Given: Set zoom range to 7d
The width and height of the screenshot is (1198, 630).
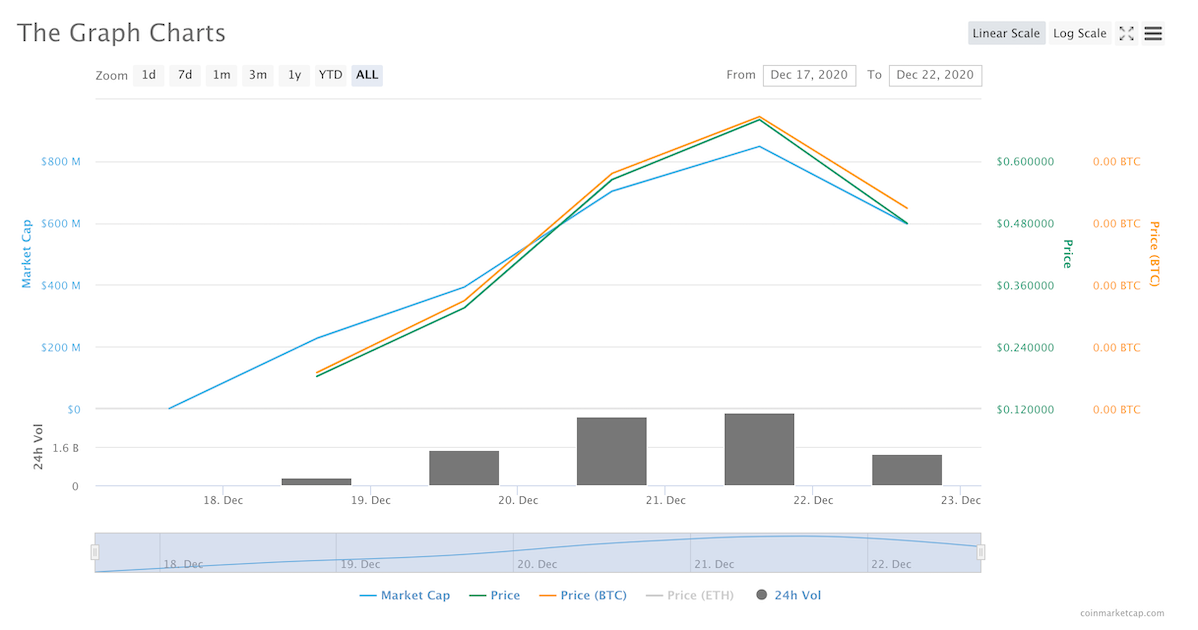Looking at the screenshot, I should 185,75.
